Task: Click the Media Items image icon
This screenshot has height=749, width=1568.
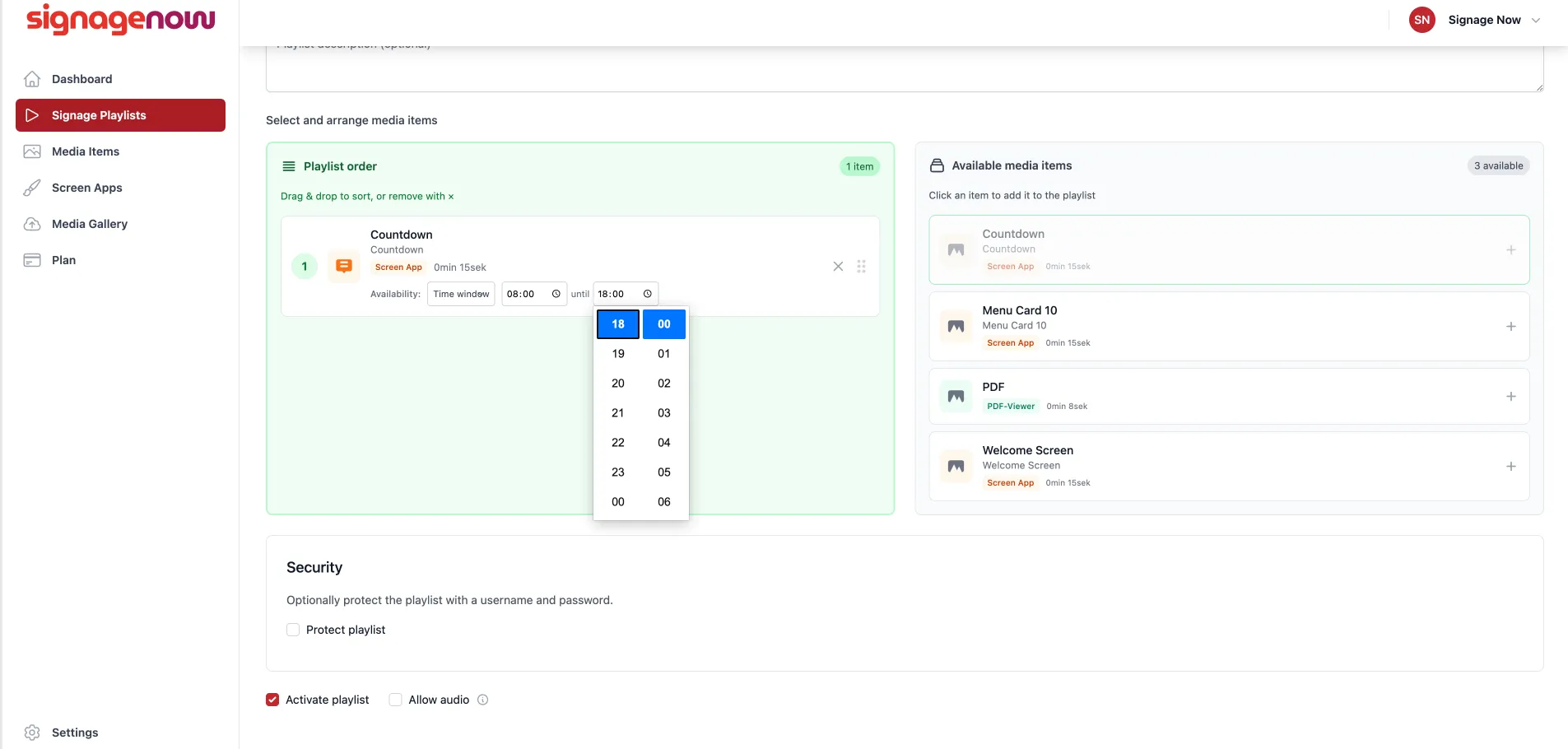Action: (x=32, y=151)
